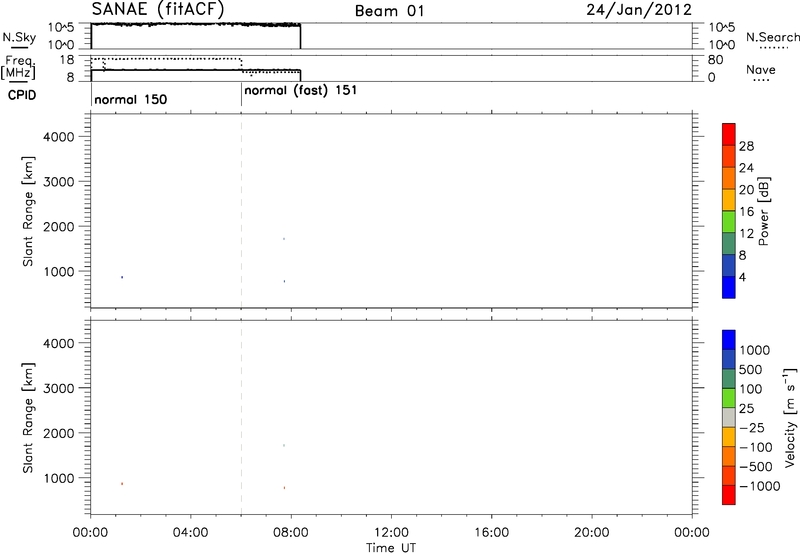Pick the gray Velocity segment between -25 and 25

point(729,418)
